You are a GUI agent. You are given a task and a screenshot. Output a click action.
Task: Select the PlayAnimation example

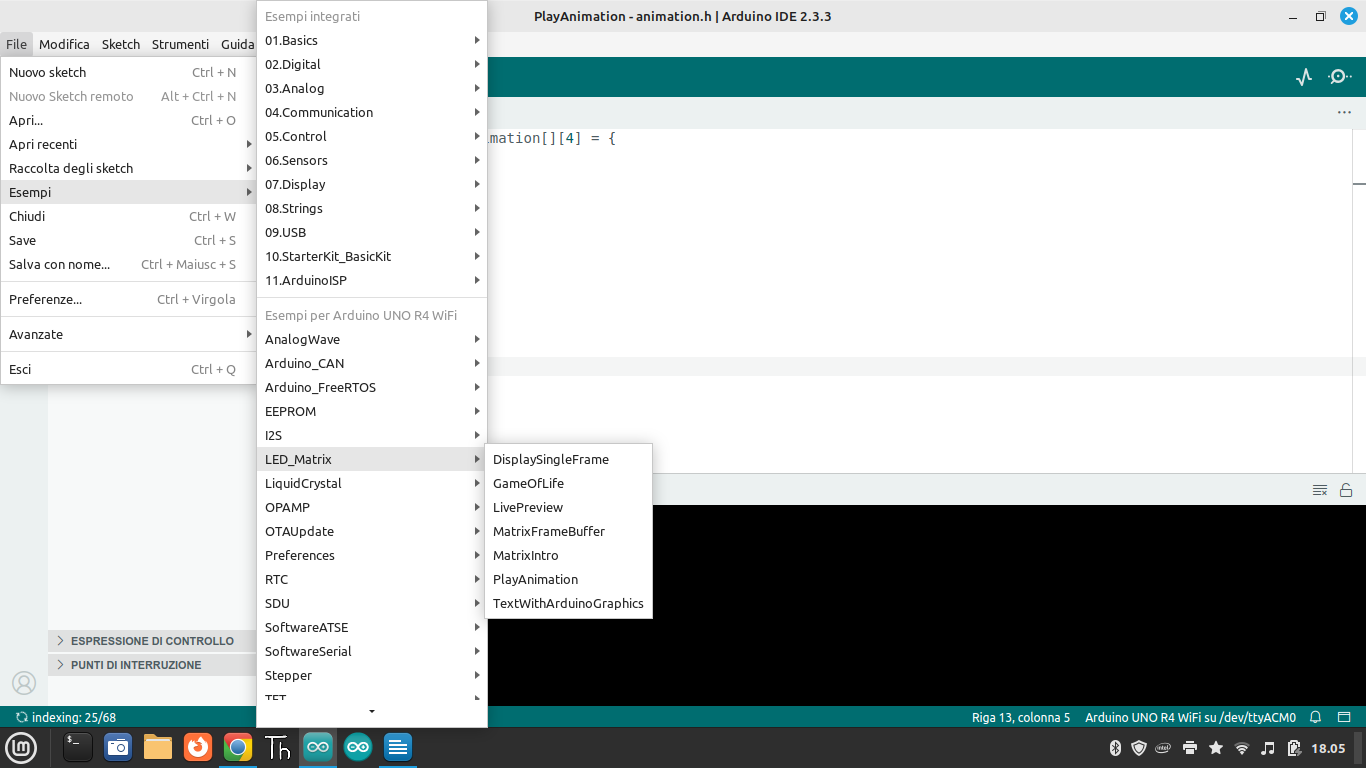tap(568, 579)
